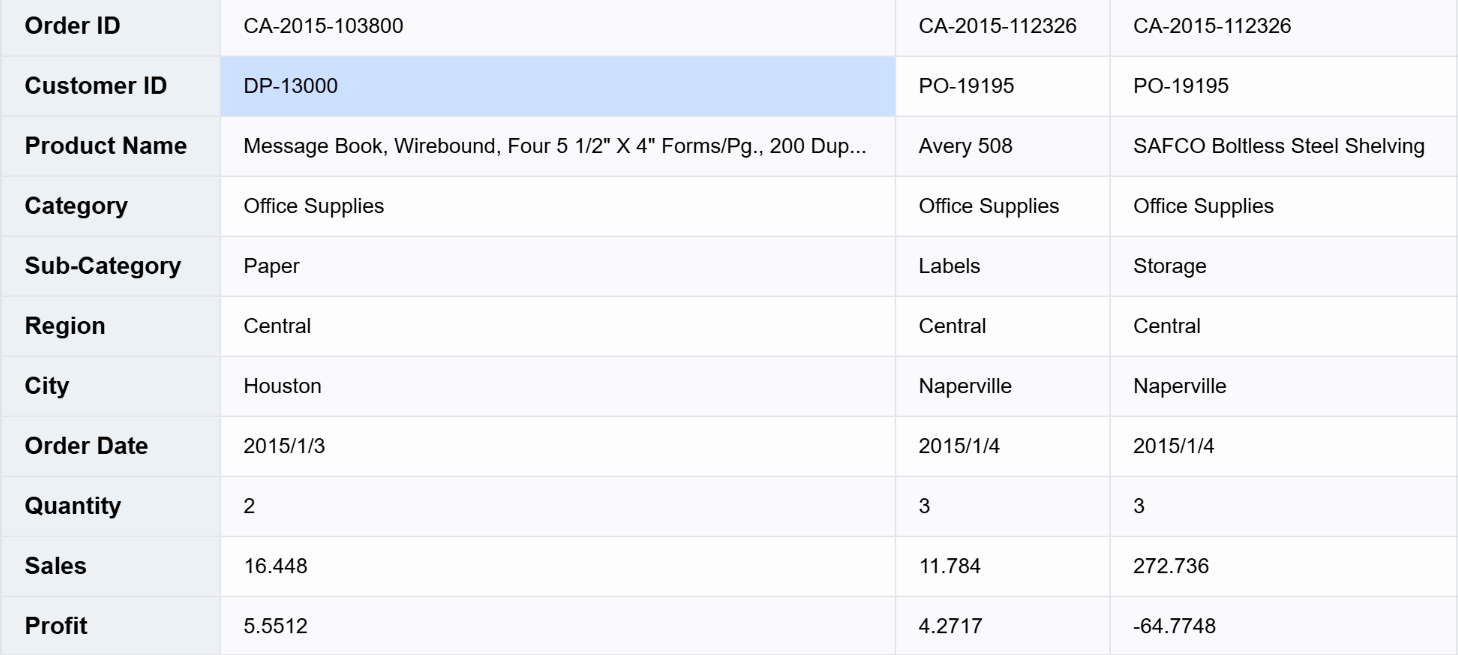
Task: Click the Sub-Category row header
Action: click(110, 266)
